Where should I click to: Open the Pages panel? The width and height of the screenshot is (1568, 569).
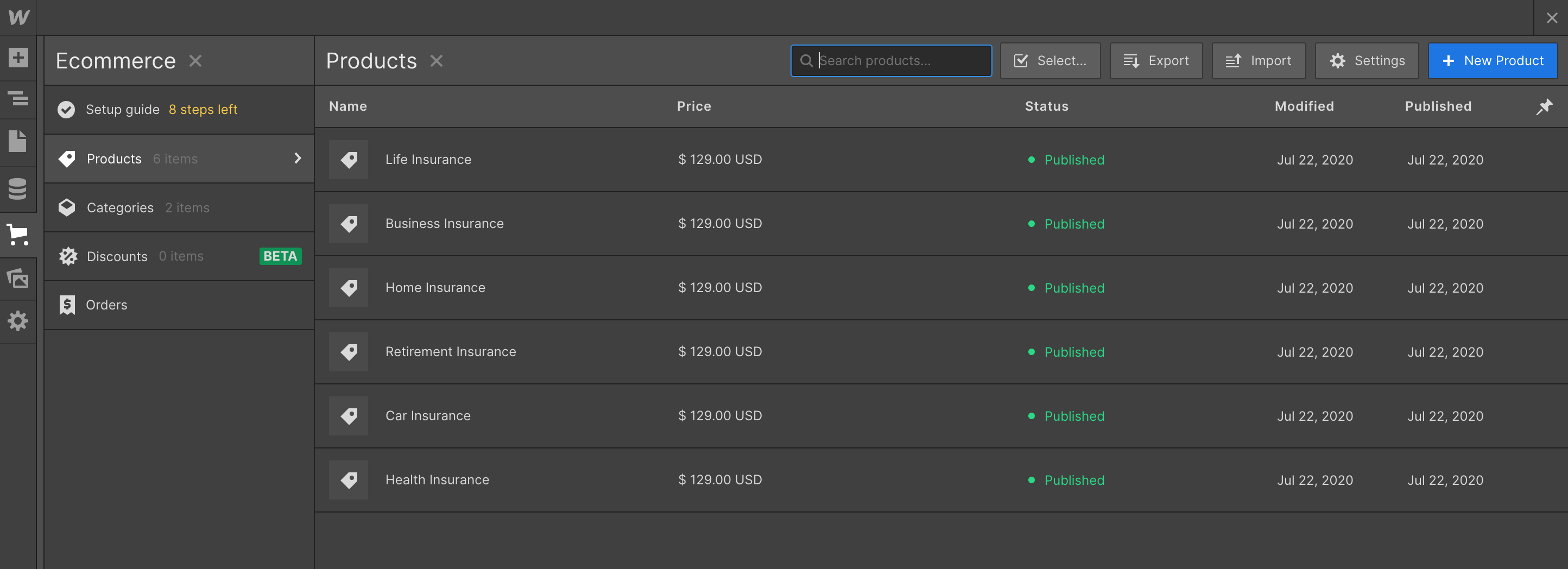point(18,141)
